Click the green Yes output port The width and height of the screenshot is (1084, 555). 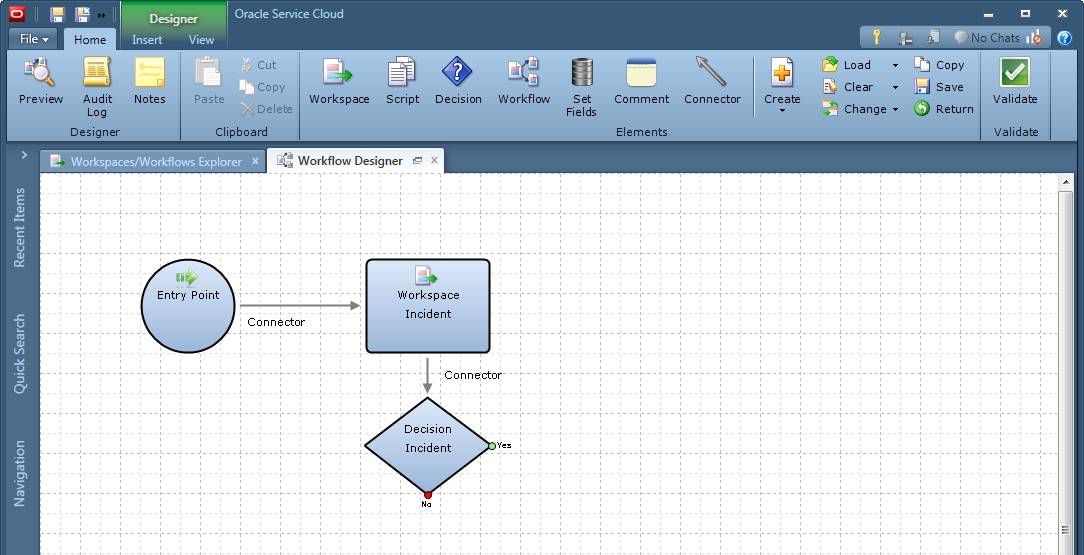click(492, 446)
